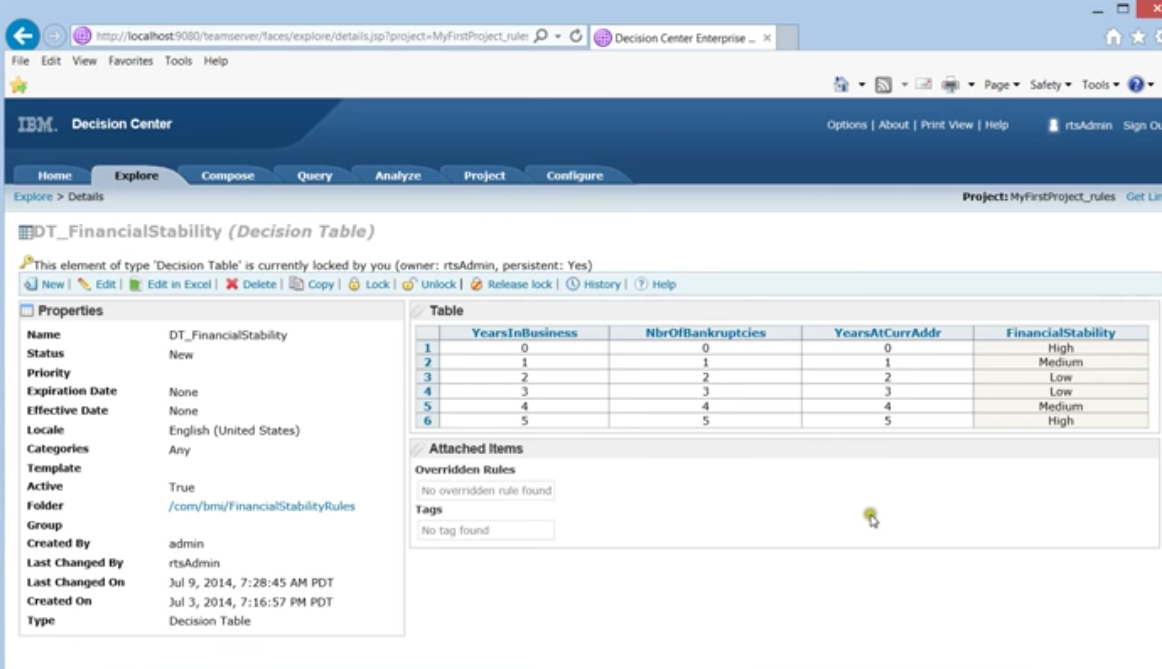Click the red X Delete icon
Screen dimensions: 1162x669
(x=232, y=284)
